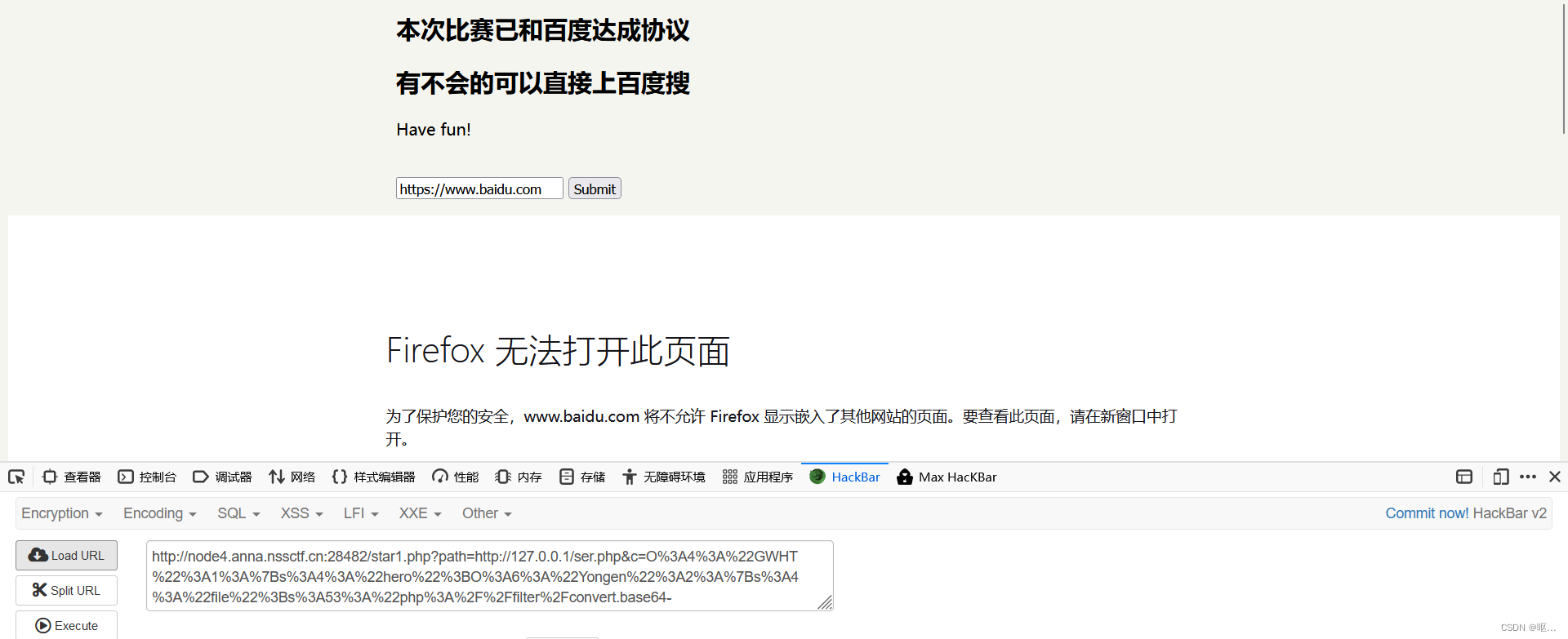Expand the LFI dropdown
1568x639 pixels.
(x=361, y=513)
